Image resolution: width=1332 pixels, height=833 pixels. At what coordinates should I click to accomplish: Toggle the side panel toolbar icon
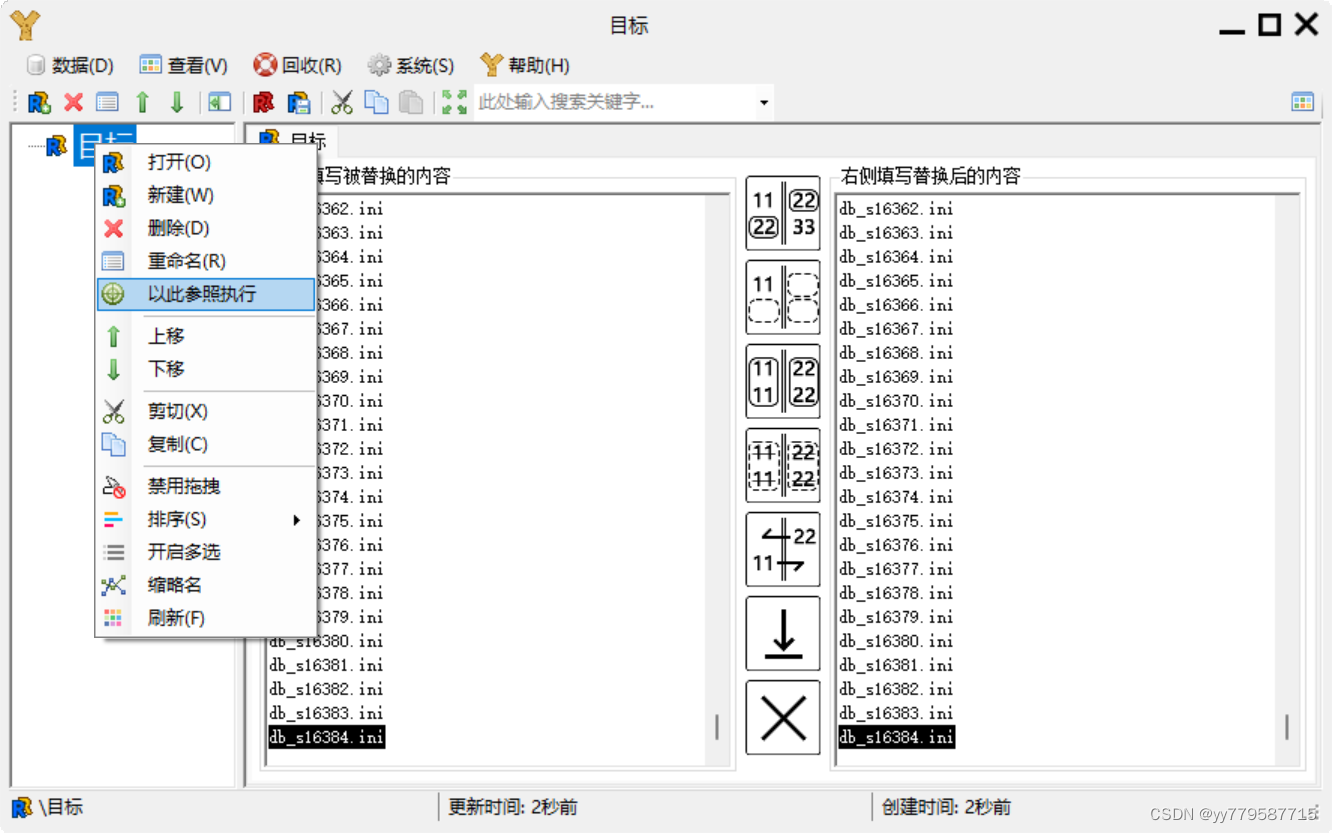[x=219, y=102]
